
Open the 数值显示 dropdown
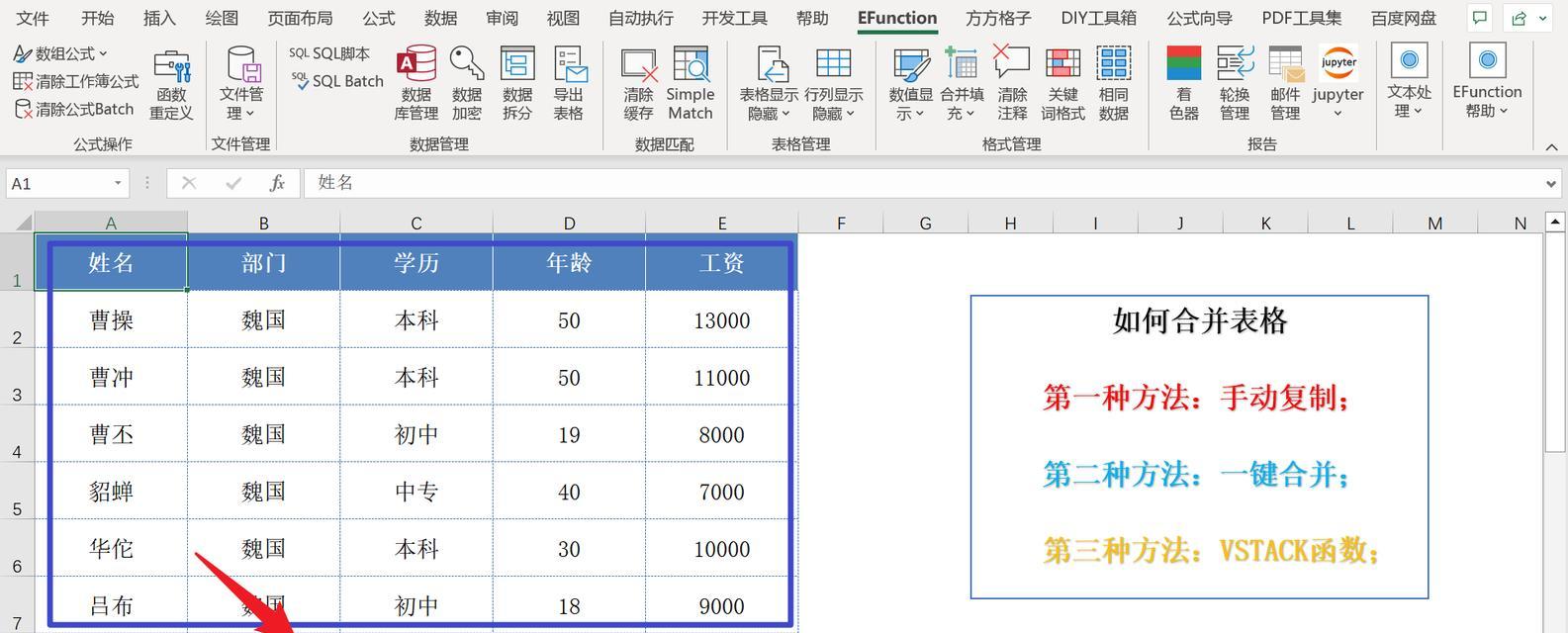(911, 85)
